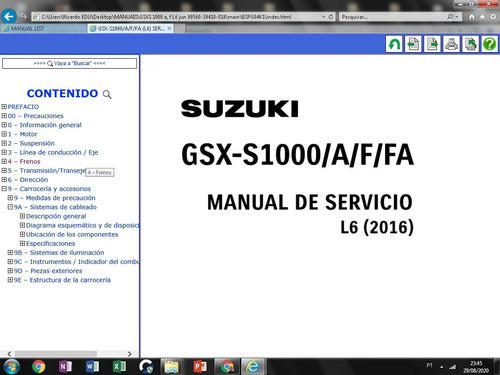Viewport: 500px width, 375px height.
Task: Open help with the green question mark
Action: pos(490,44)
